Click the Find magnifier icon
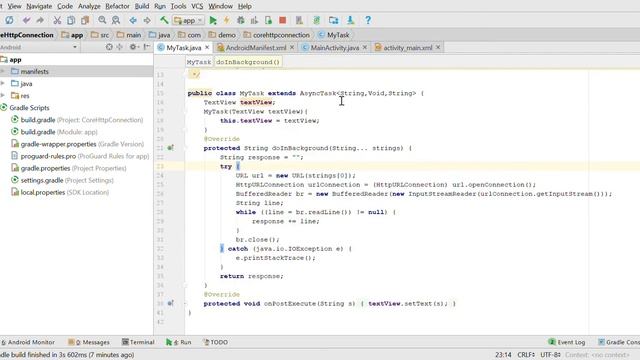The height and width of the screenshot is (360, 640). pyautogui.click(x=102, y=20)
